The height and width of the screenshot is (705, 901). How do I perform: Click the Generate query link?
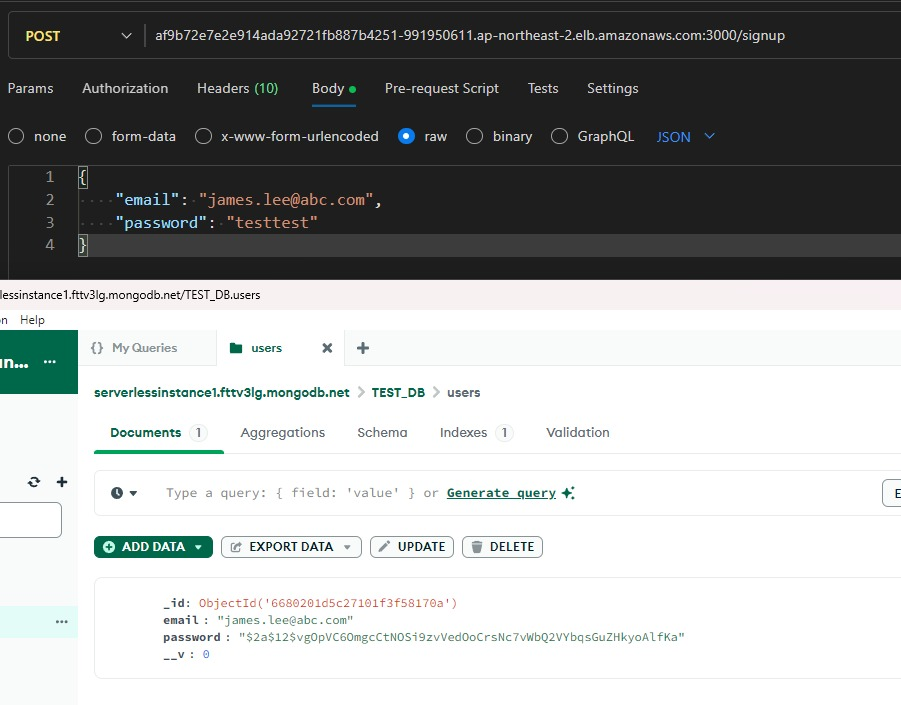coord(501,493)
